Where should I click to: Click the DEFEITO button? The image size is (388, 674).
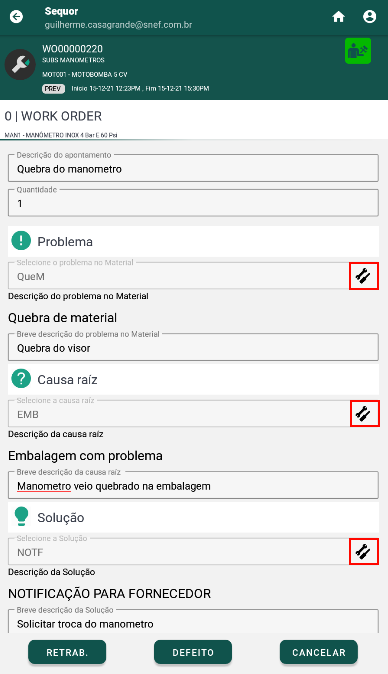click(x=193, y=652)
